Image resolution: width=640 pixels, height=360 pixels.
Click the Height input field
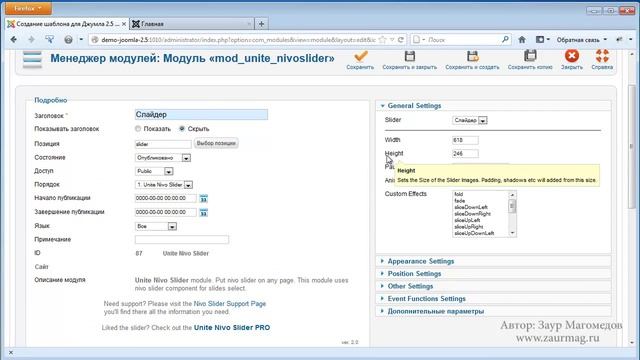point(465,154)
